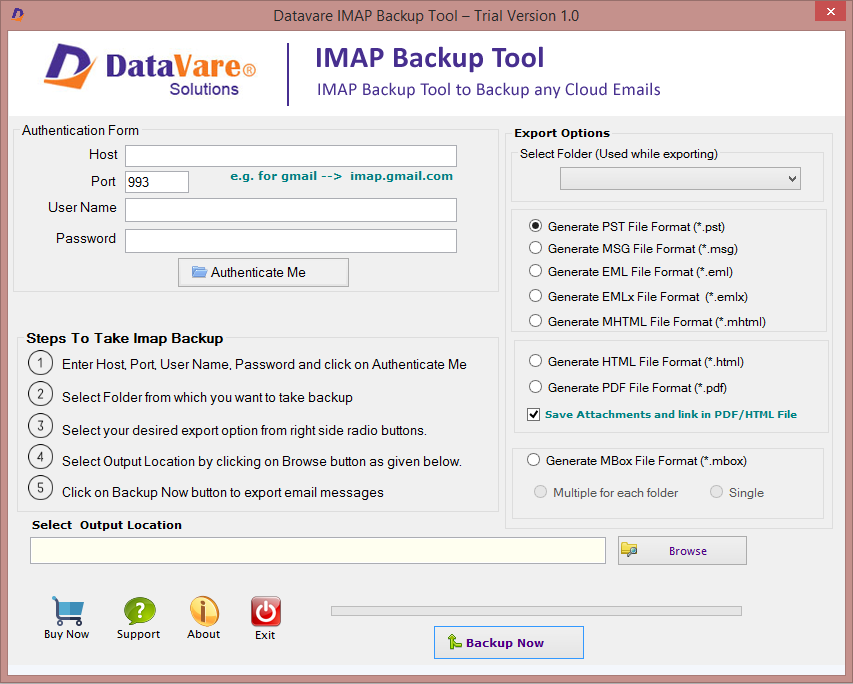Screen dimensions: 853x684
Task: Click the Authentication Form section label
Action: tap(80, 130)
